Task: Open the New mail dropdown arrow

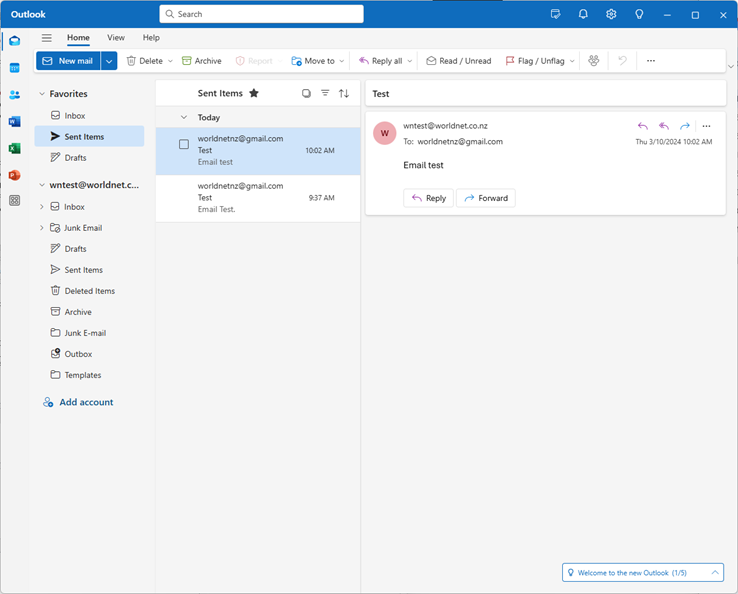Action: (109, 61)
